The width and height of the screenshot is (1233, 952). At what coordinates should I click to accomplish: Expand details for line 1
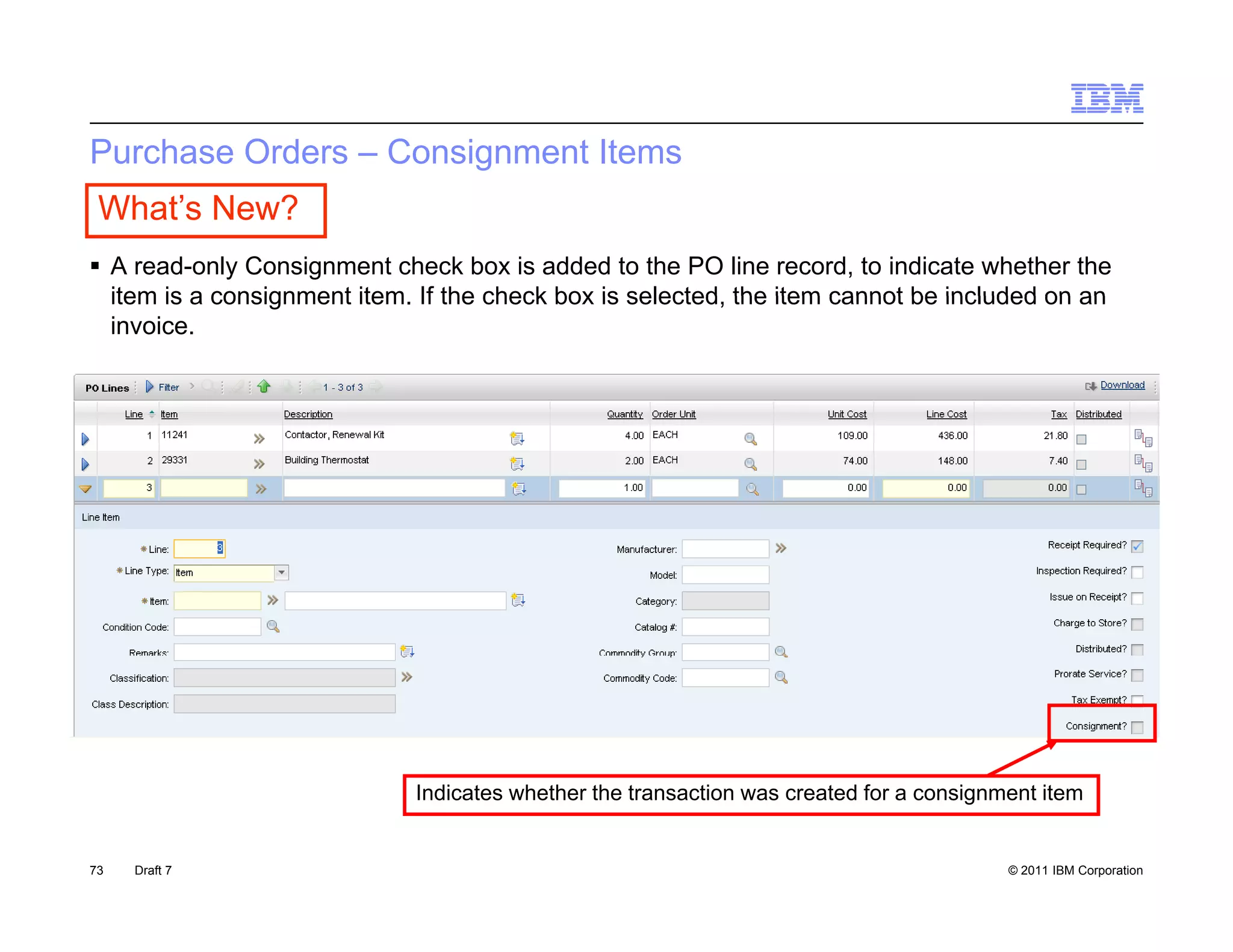click(85, 439)
